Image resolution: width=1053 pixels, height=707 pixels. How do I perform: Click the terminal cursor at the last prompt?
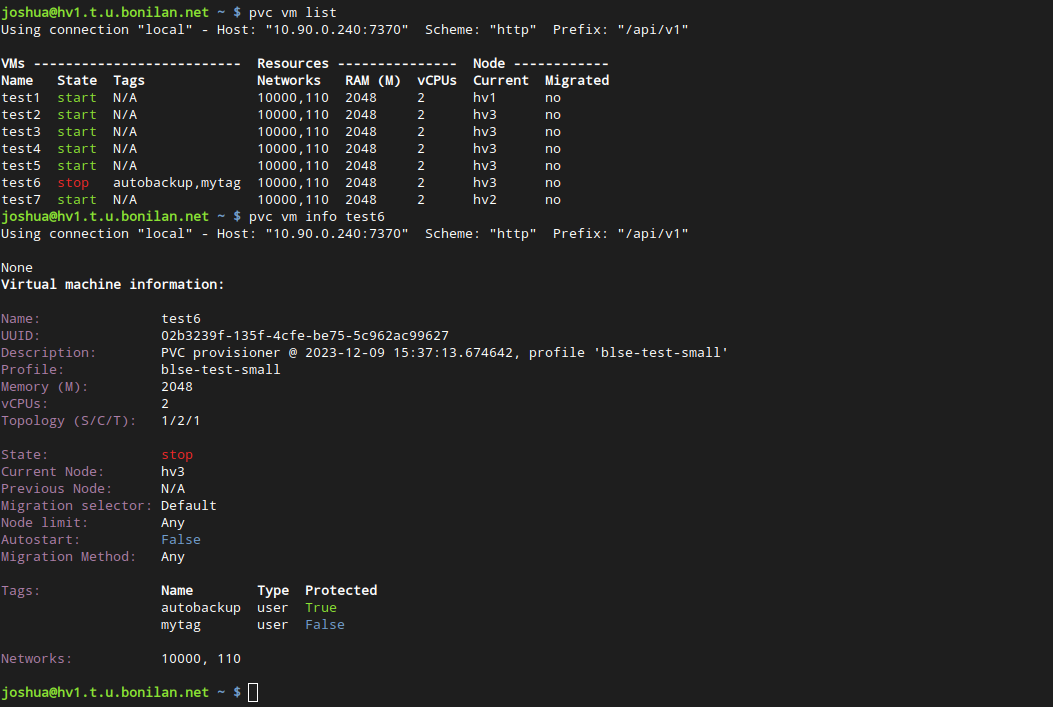click(253, 692)
